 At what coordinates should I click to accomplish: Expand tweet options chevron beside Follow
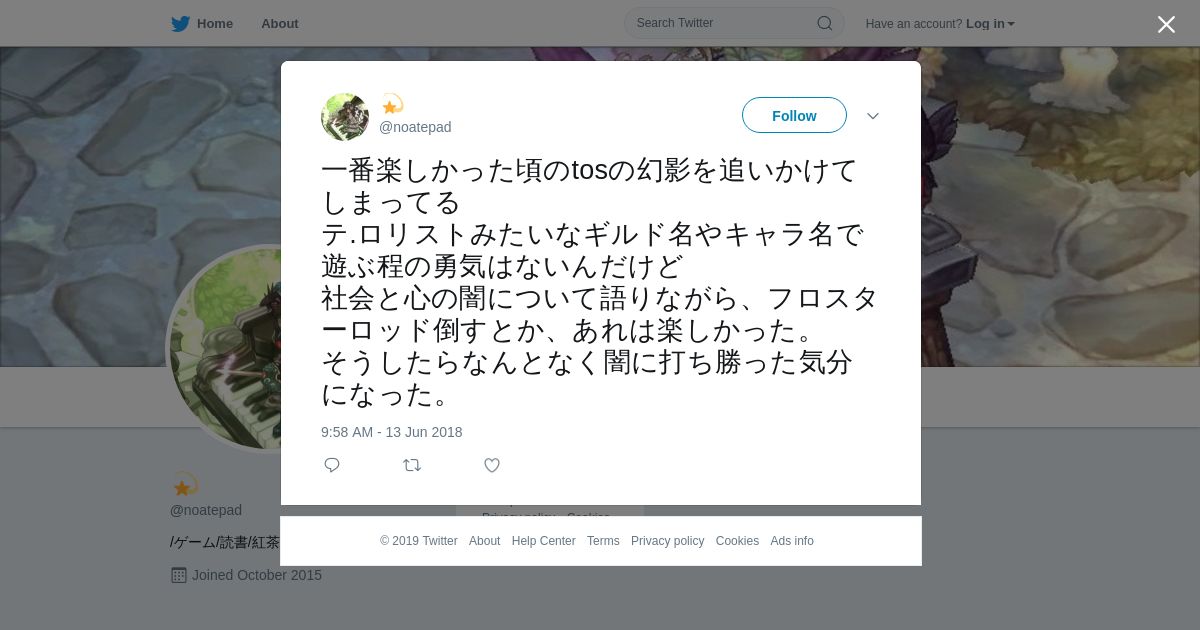tap(873, 116)
